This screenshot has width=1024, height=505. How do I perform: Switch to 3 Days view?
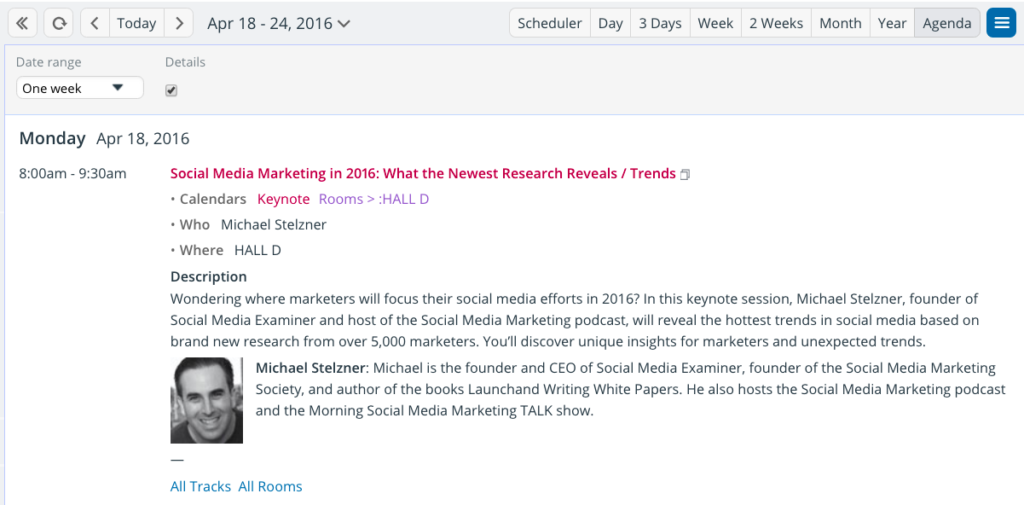point(660,24)
